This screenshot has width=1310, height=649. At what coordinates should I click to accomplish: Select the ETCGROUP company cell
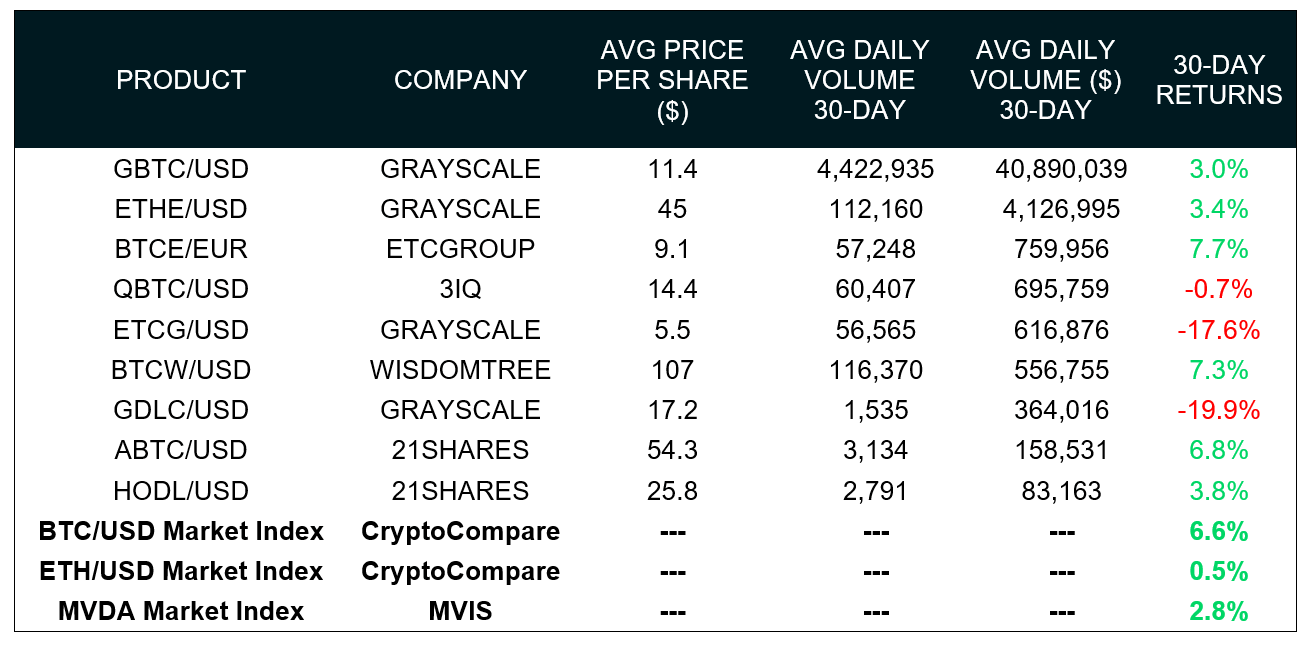click(460, 249)
